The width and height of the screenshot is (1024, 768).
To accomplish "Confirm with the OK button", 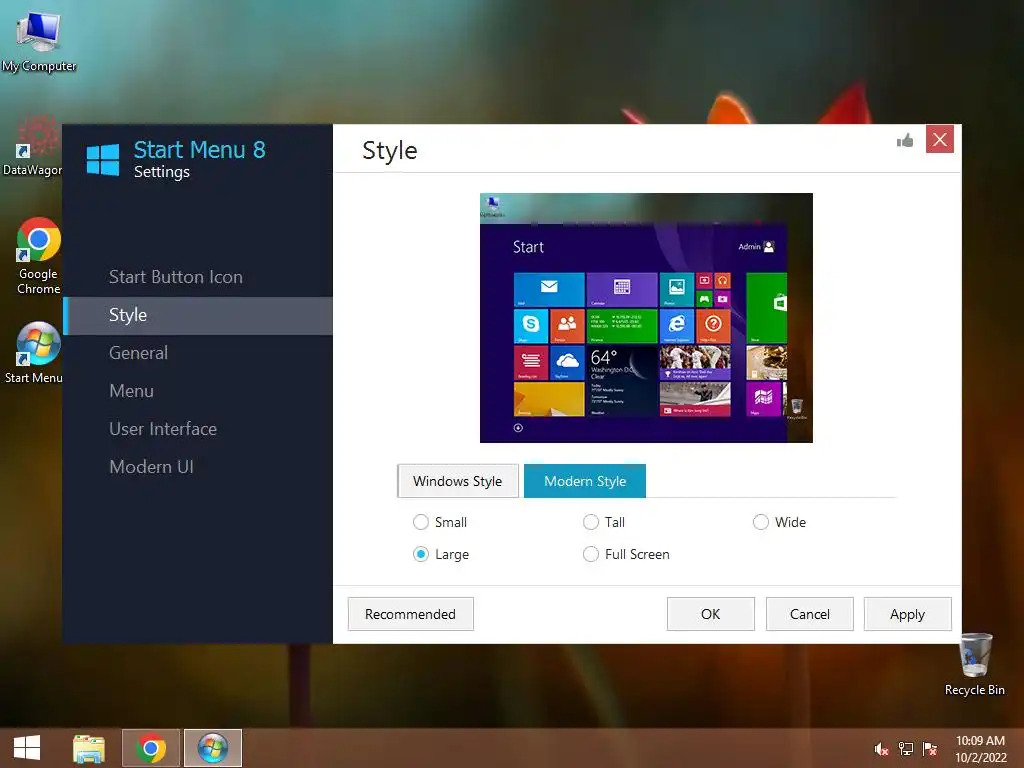I will [711, 614].
